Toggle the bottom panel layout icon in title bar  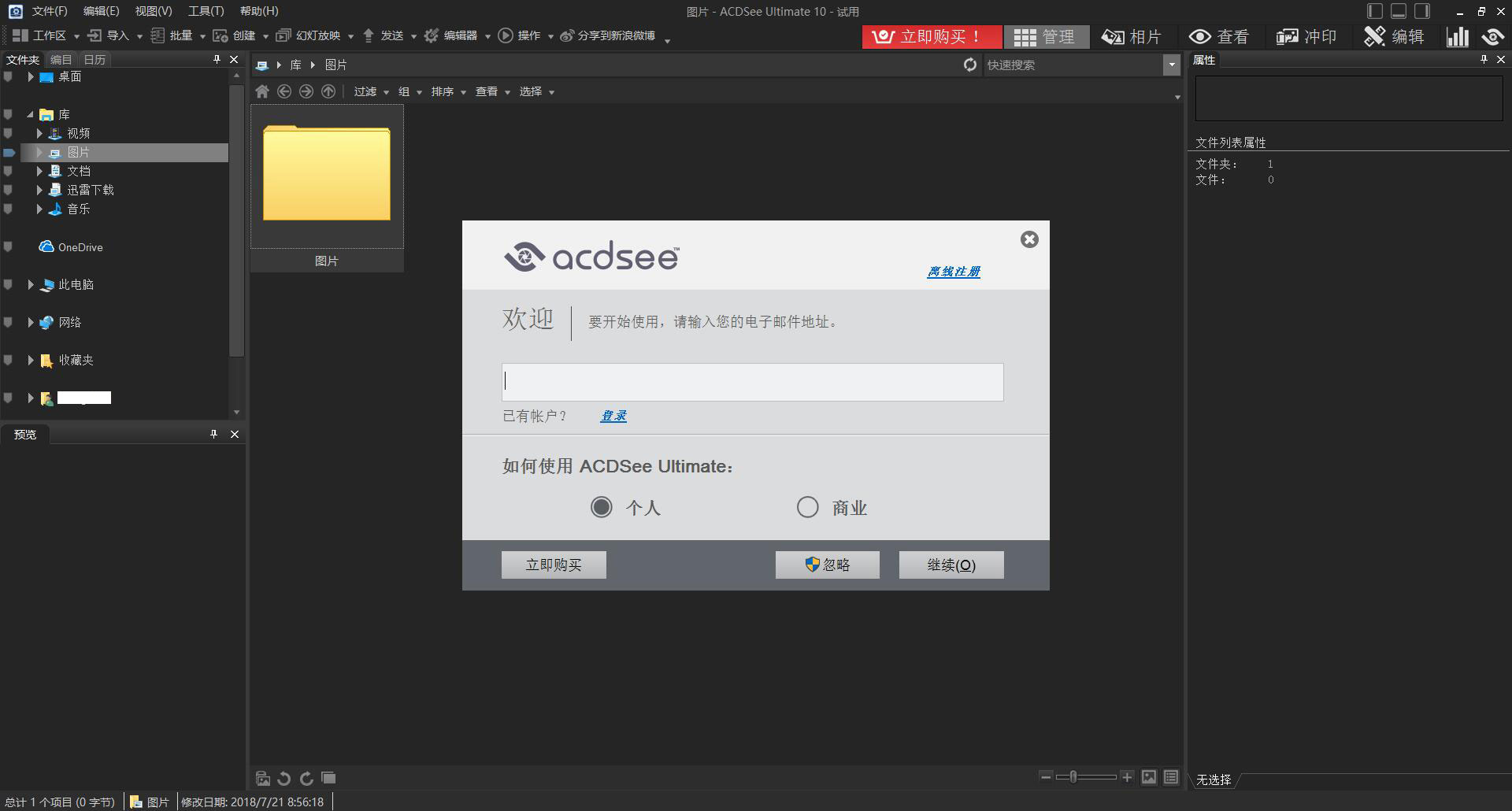point(1399,11)
